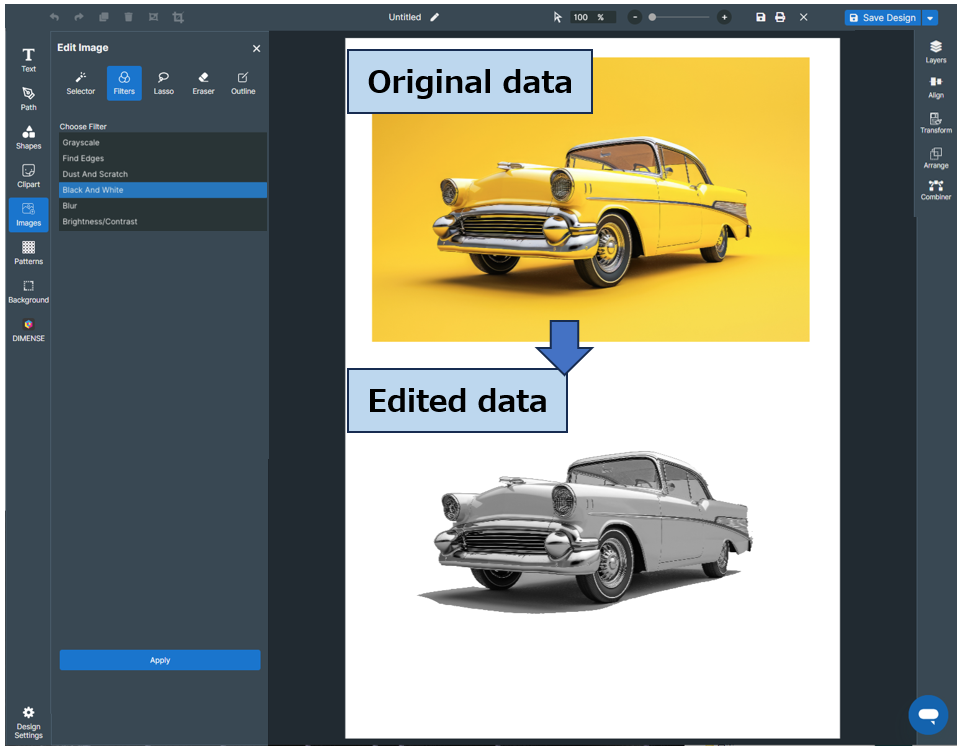Open the Shapes panel

pos(28,137)
